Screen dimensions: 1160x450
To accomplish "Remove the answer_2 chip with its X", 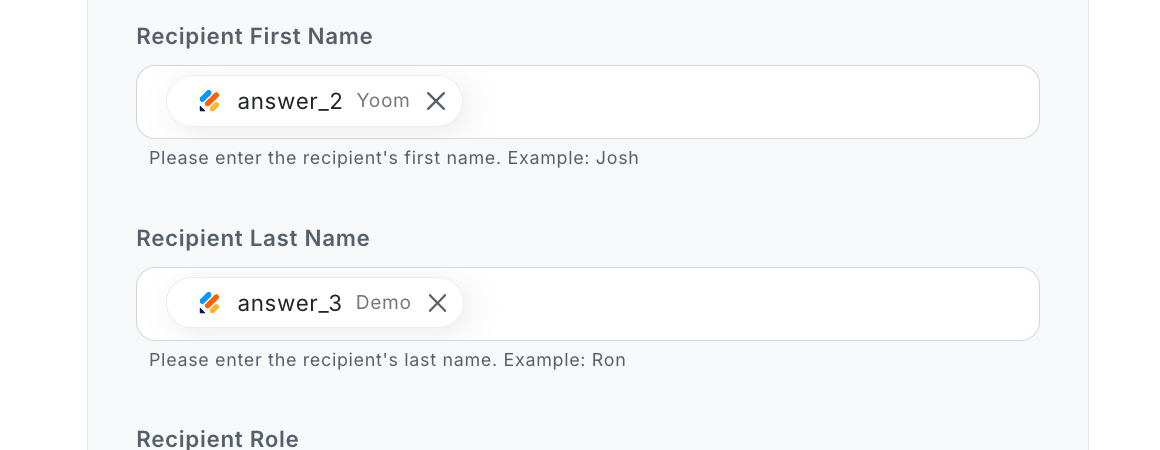I will coord(436,101).
